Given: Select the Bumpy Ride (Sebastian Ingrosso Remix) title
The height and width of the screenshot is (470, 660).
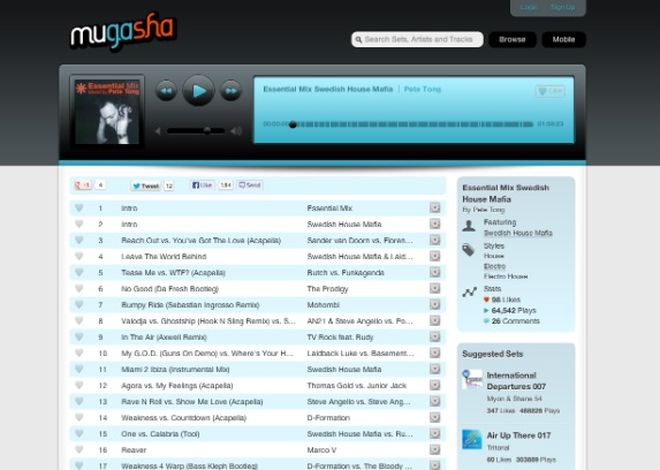Looking at the screenshot, I should 190,305.
